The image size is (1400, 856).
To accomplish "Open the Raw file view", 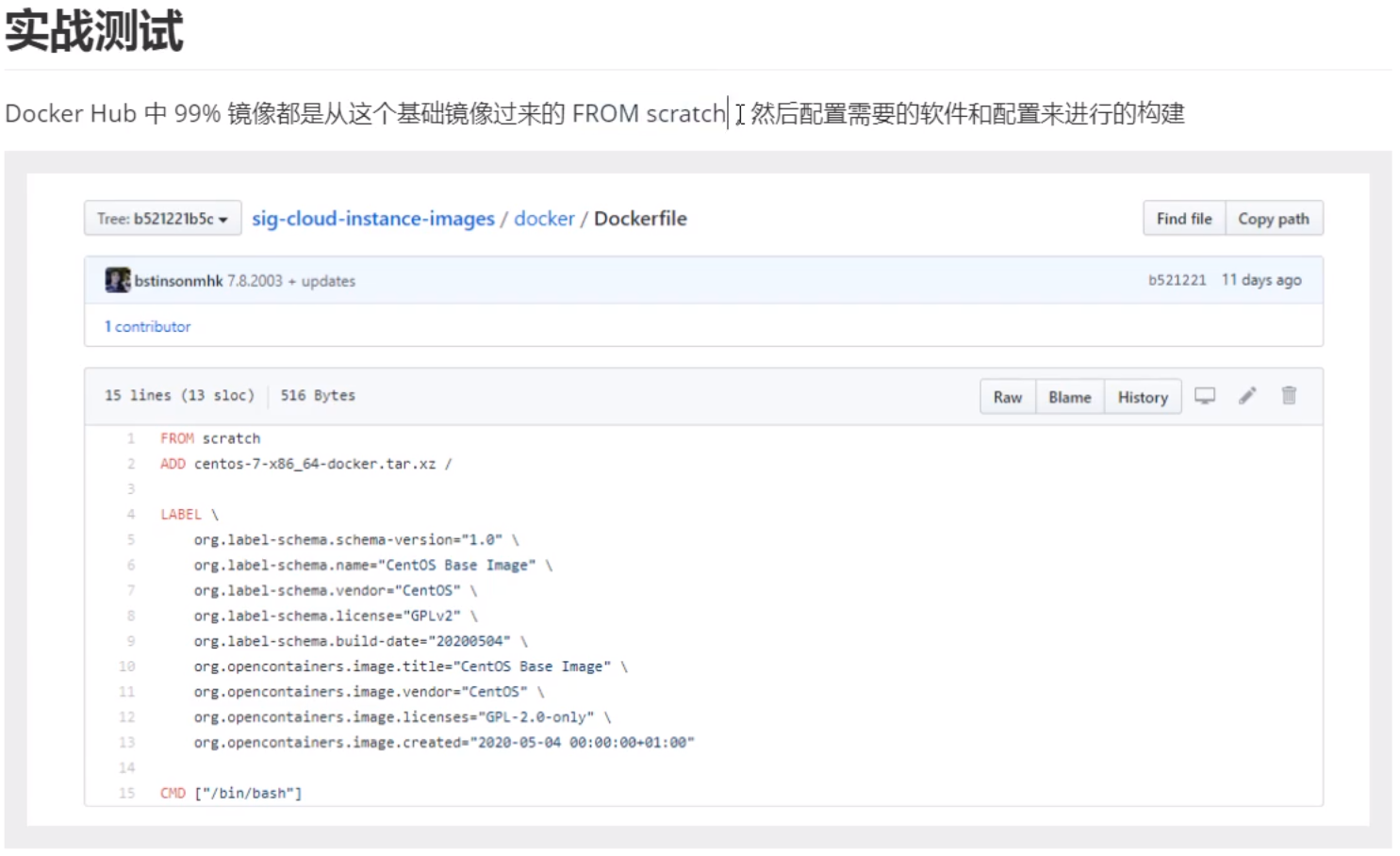I will coord(1008,397).
